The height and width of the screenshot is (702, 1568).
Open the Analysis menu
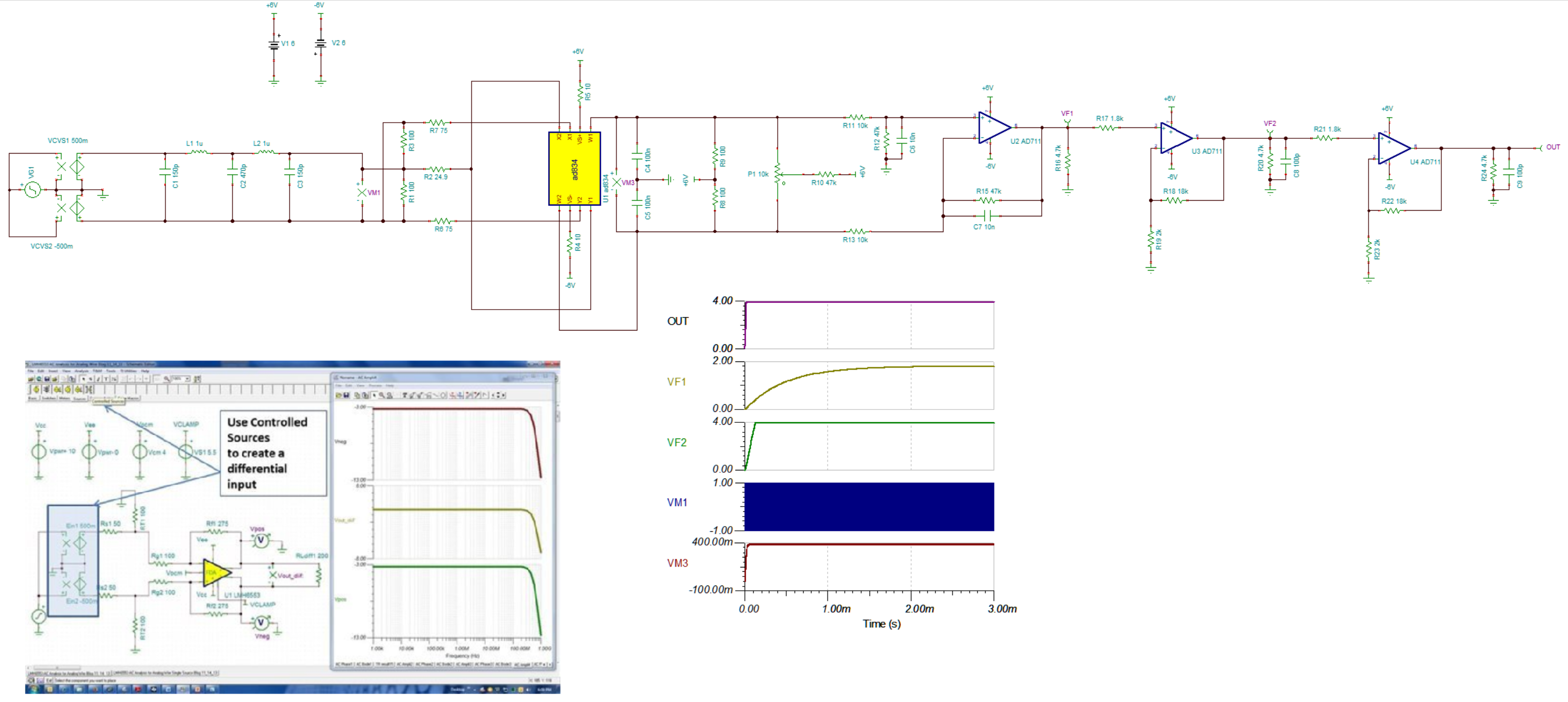tap(81, 371)
